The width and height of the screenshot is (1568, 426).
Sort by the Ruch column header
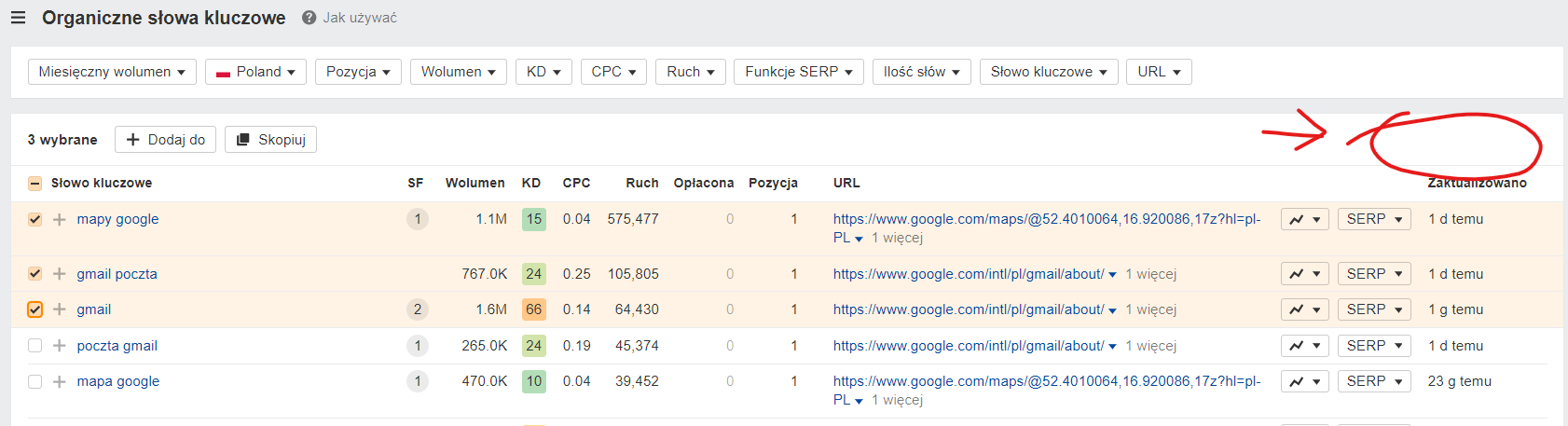coord(642,184)
